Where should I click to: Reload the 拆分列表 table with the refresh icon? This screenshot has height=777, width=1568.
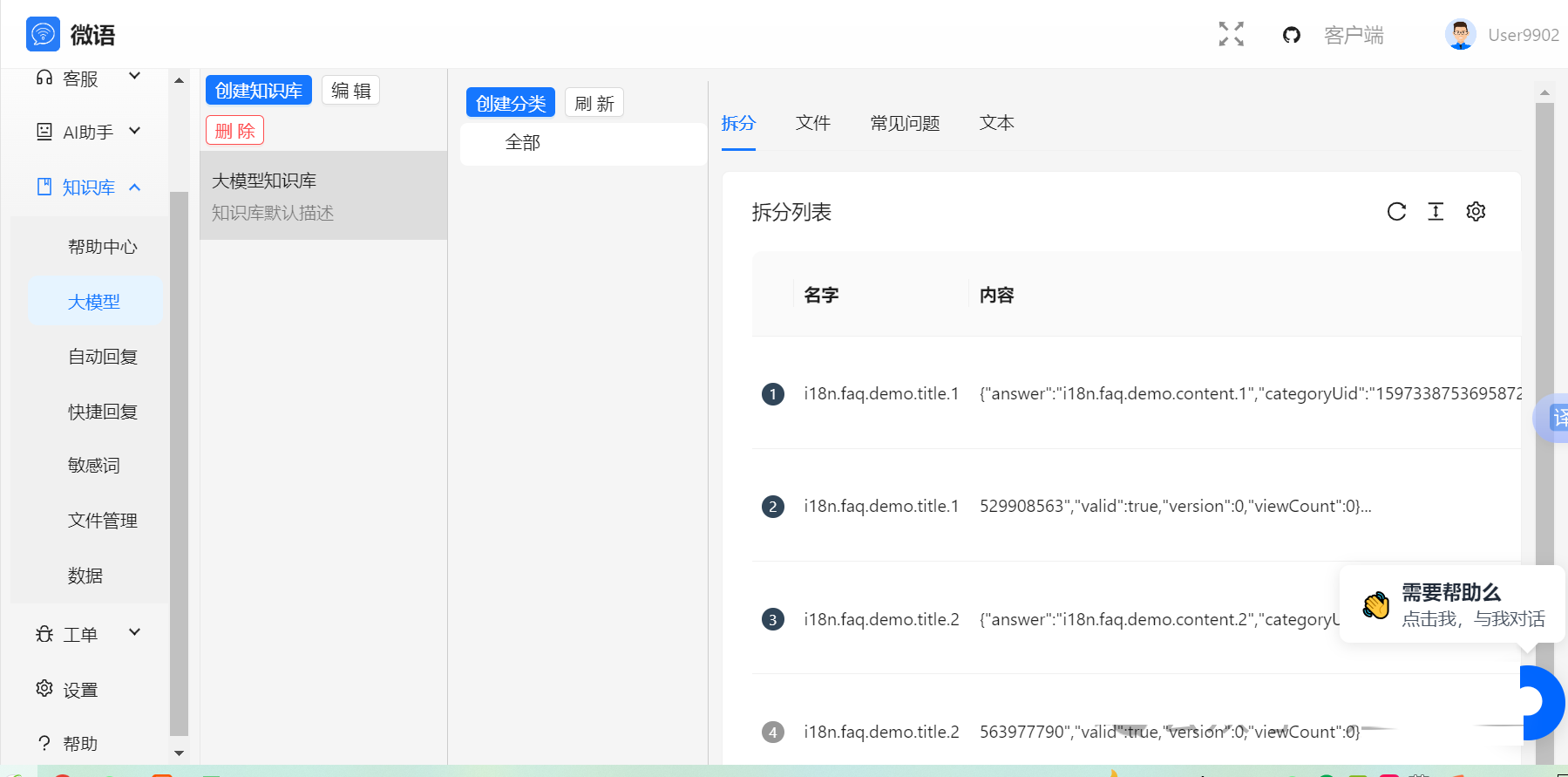click(x=1396, y=212)
